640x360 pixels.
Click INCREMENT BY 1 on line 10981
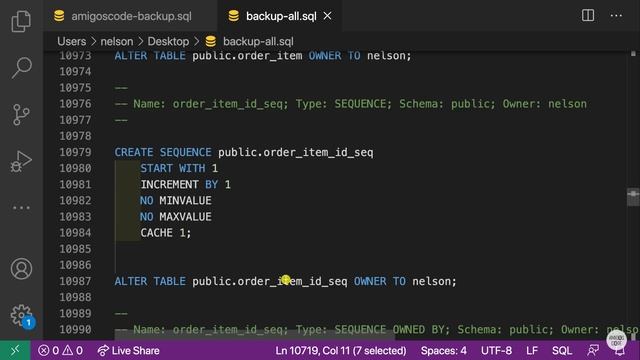coord(186,184)
